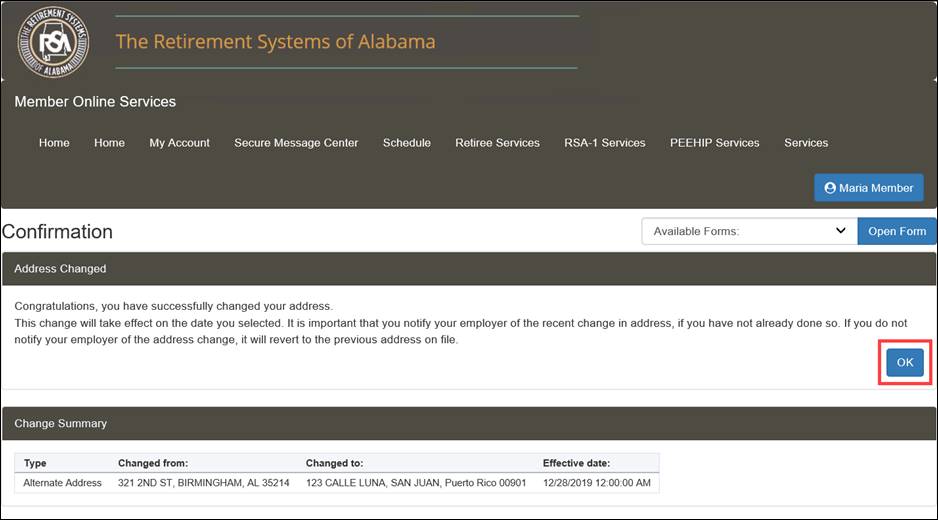This screenshot has height=520, width=938.
Task: Click the Address Changed panel header
Action: (469, 269)
